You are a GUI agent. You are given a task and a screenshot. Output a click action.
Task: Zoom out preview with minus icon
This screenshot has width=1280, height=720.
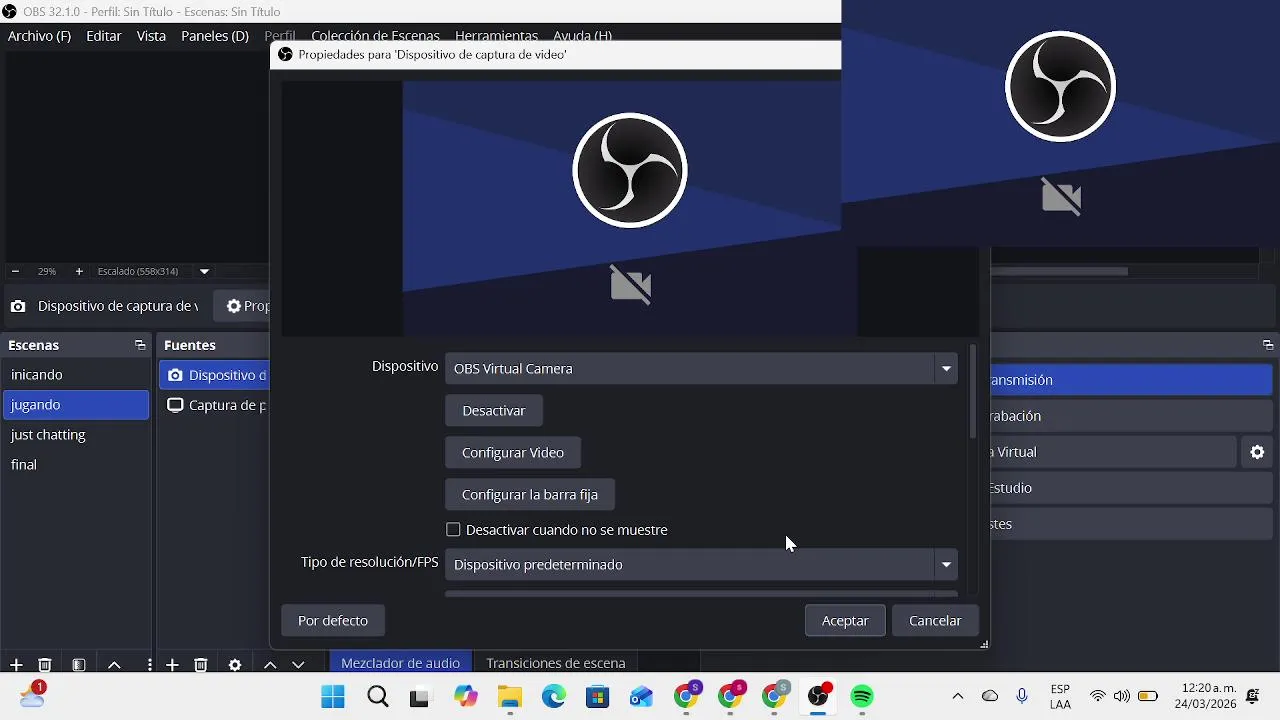(x=15, y=271)
